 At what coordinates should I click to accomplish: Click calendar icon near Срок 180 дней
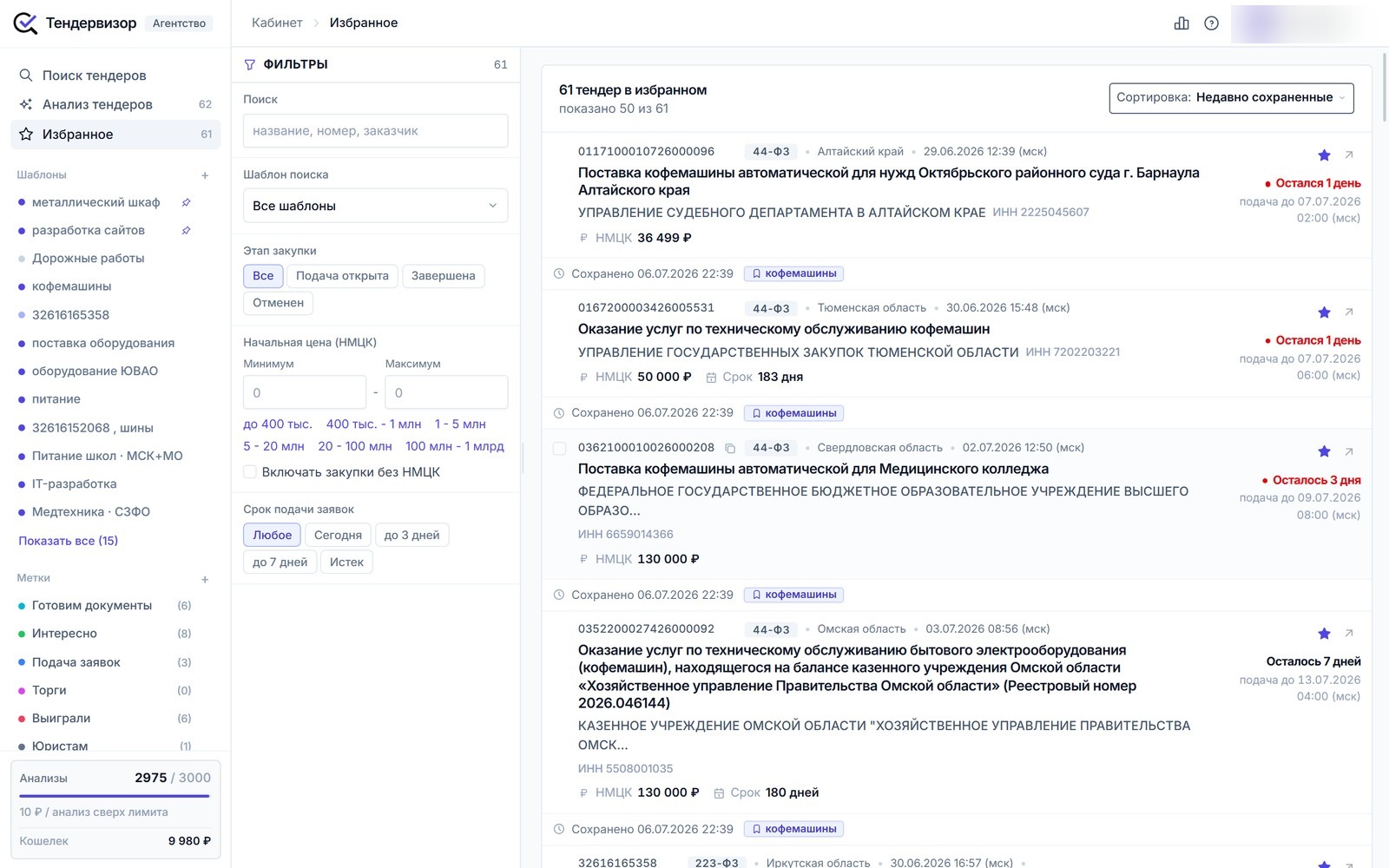[x=719, y=793]
